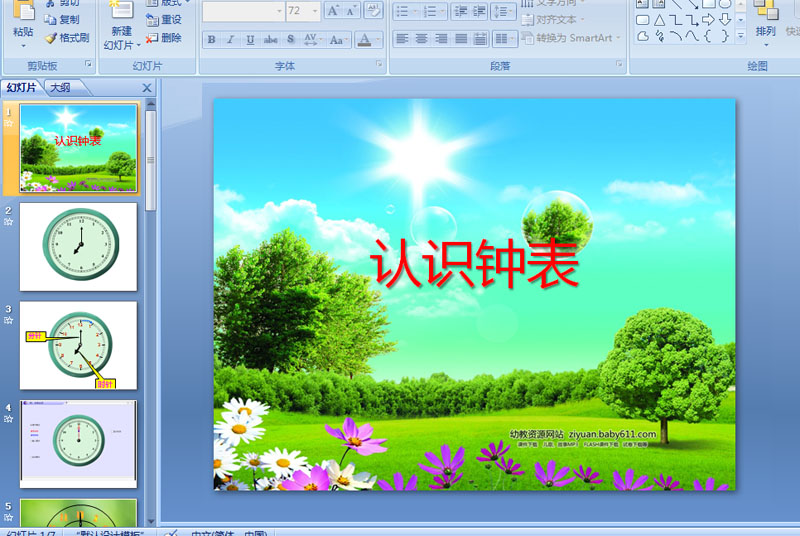The image size is (800, 536).
Task: Reset the slide with 重设
Action: 164,19
